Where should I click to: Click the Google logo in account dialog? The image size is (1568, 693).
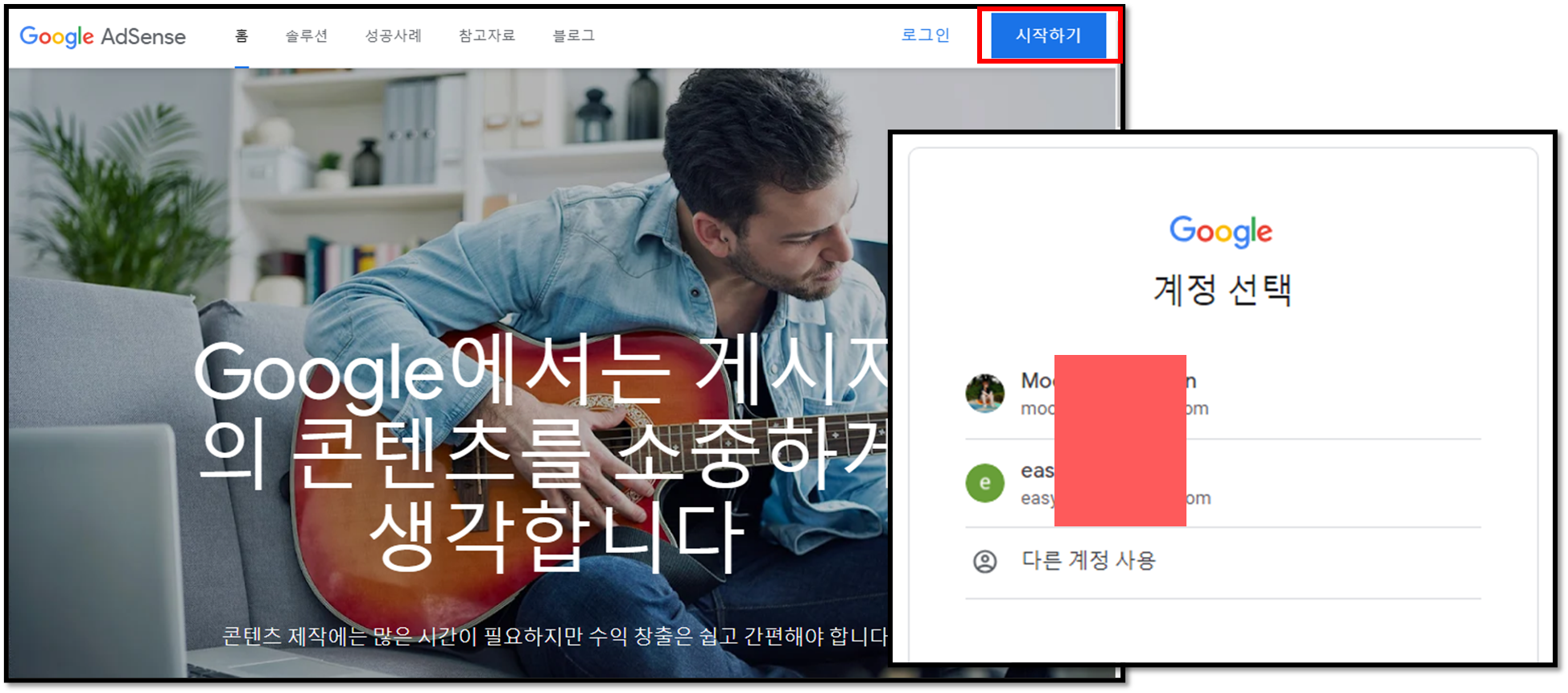tap(1221, 232)
